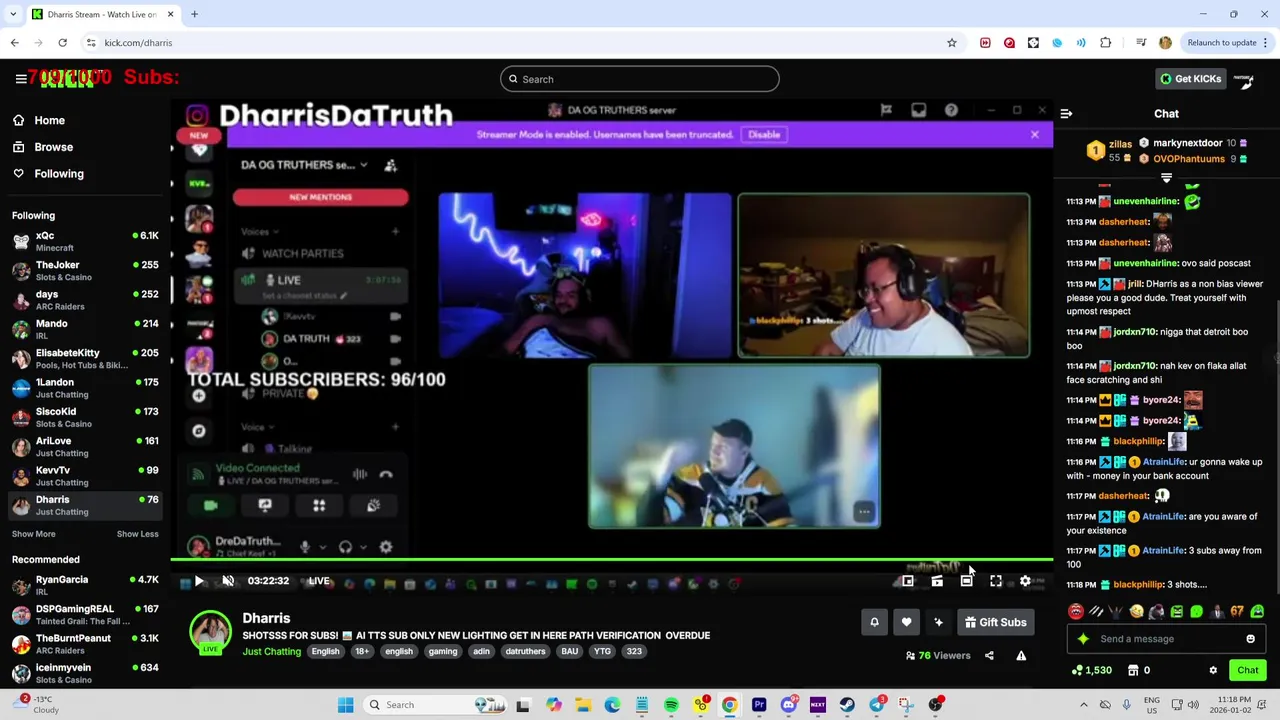The width and height of the screenshot is (1280, 720).
Task: Open a new Chrome tab
Action: 194,14
